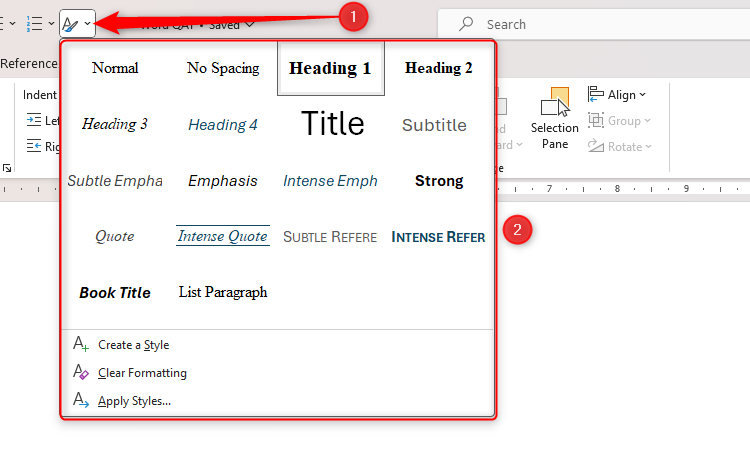Click the indent left icon

pos(33,120)
